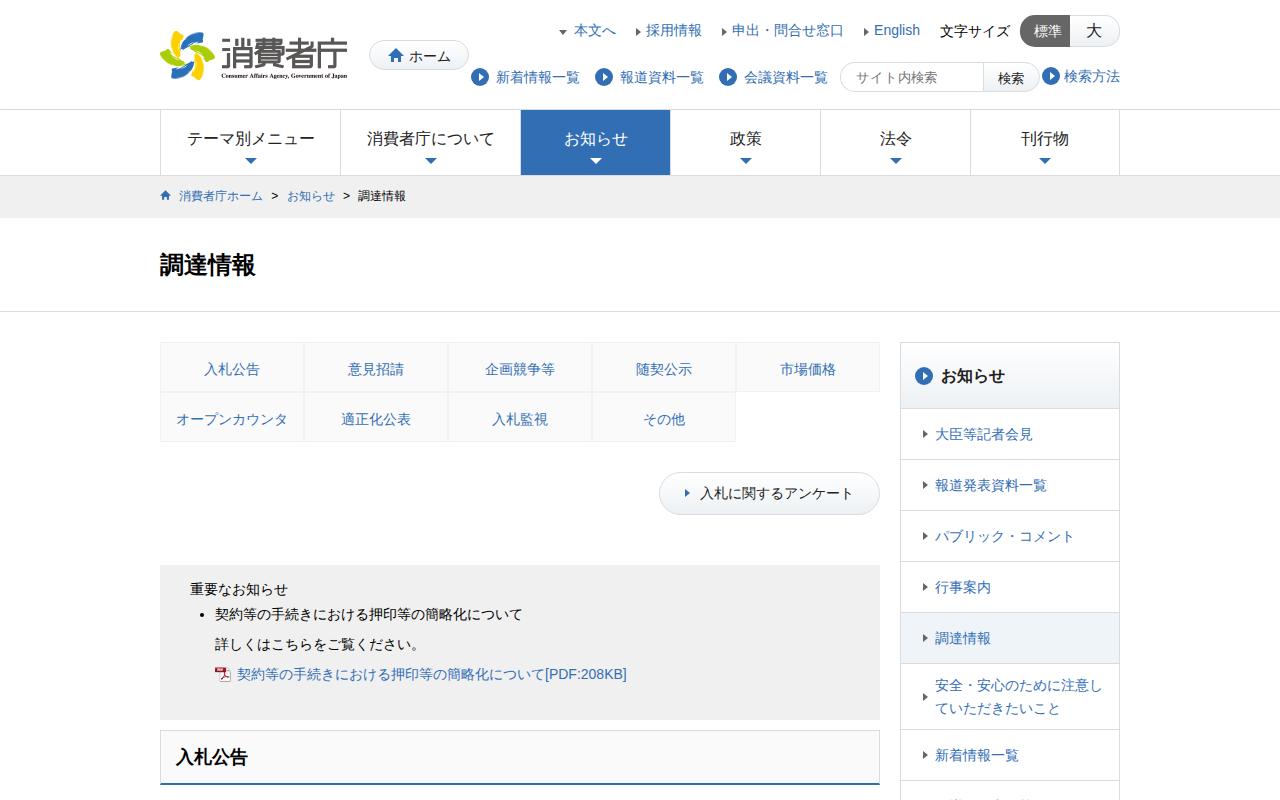Click the arrow icon beside 新着情報一覧 in header
The image size is (1280, 800).
point(480,77)
